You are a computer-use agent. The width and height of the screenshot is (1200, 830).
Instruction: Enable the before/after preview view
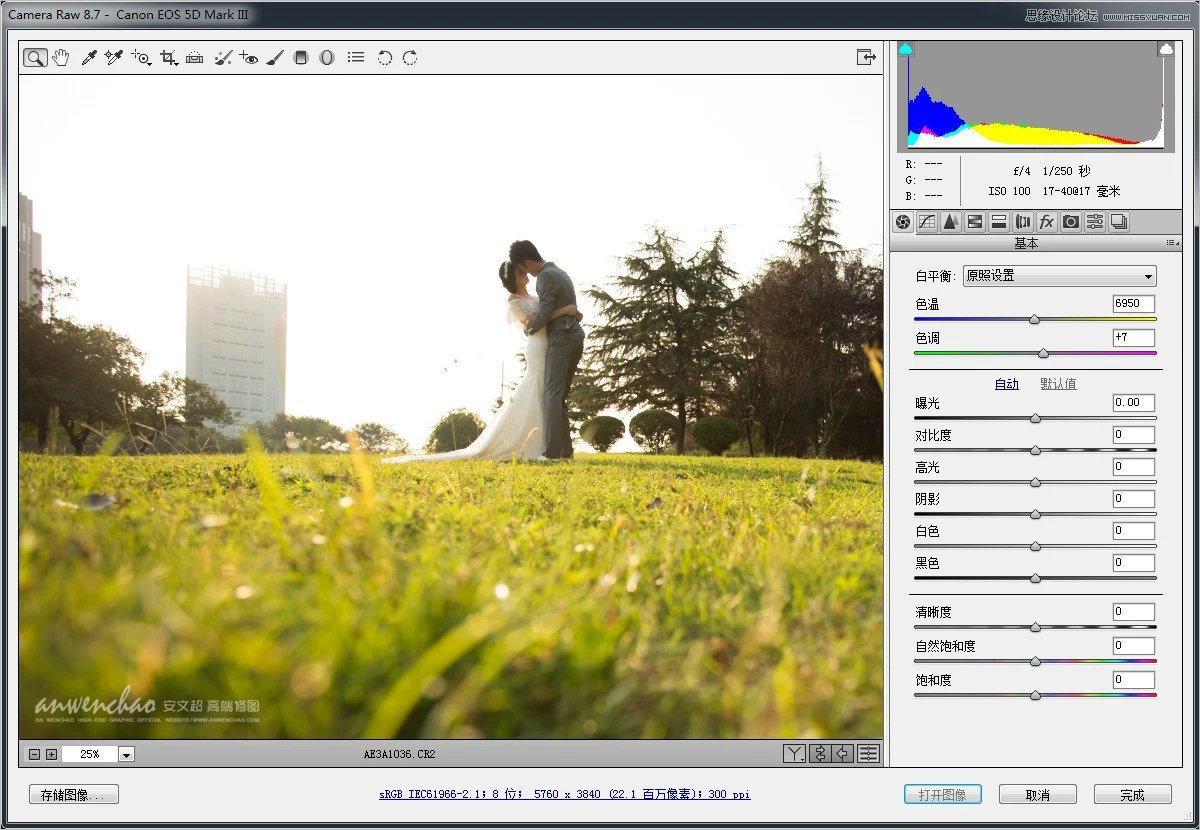coord(793,754)
